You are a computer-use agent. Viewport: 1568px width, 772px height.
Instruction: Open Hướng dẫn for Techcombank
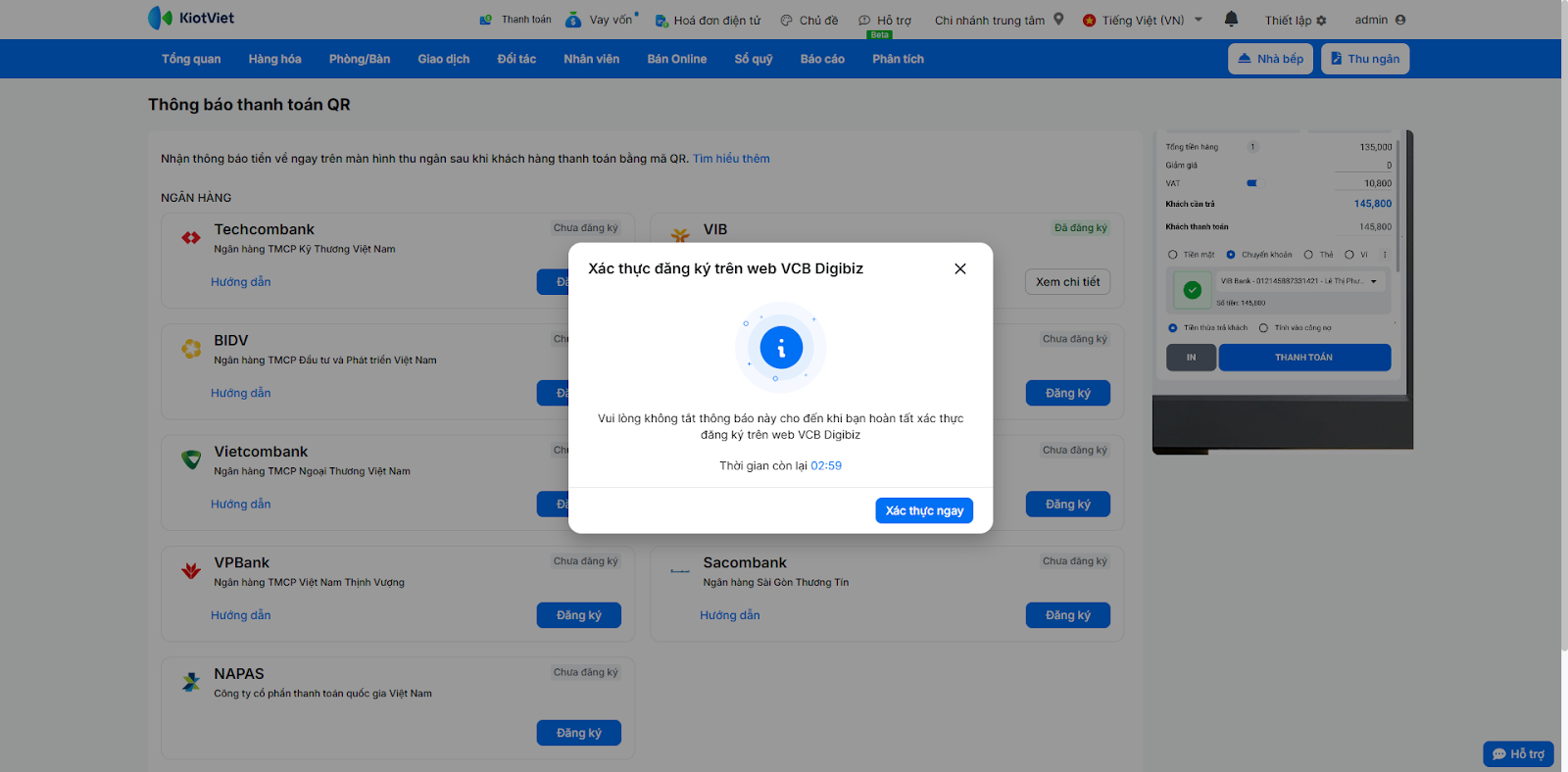pos(241,282)
